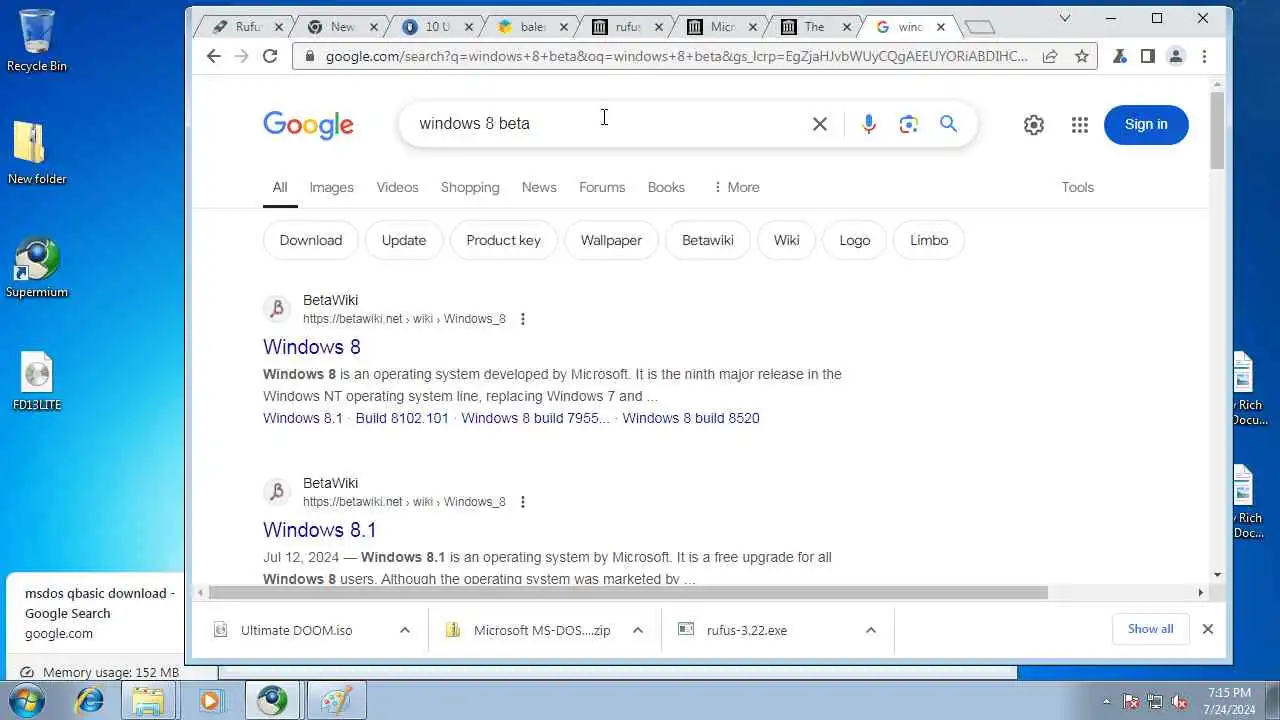The width and height of the screenshot is (1280, 720).
Task: Click the Sign in button
Action: click(x=1146, y=124)
